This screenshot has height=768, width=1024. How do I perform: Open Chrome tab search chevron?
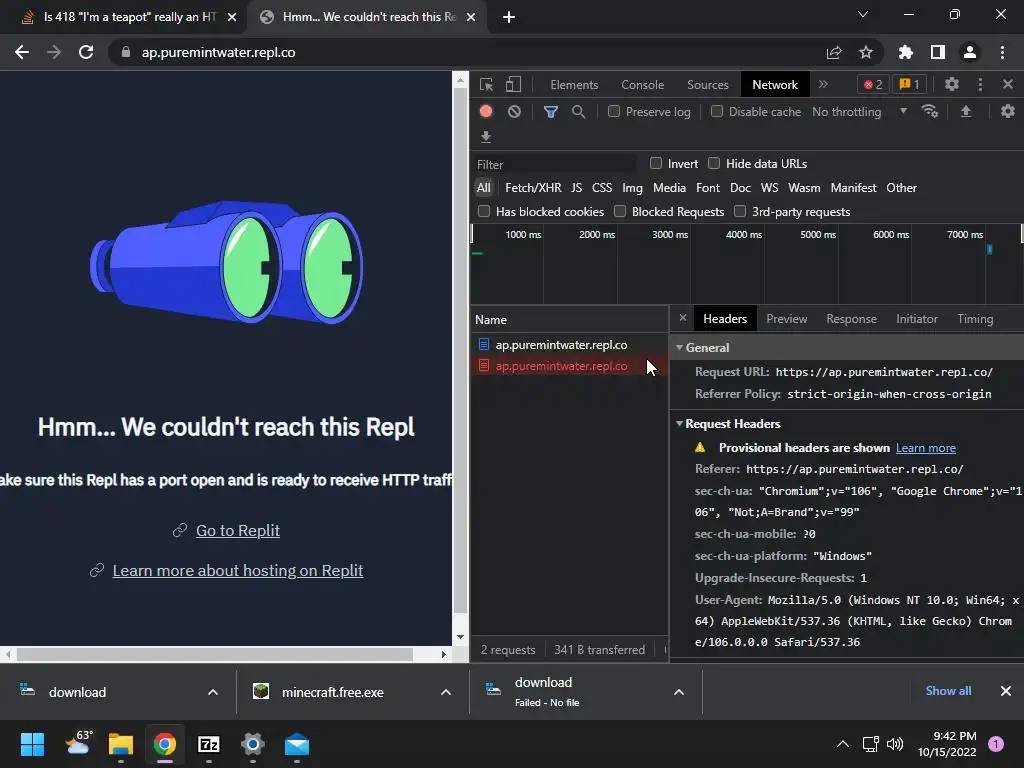coord(863,14)
